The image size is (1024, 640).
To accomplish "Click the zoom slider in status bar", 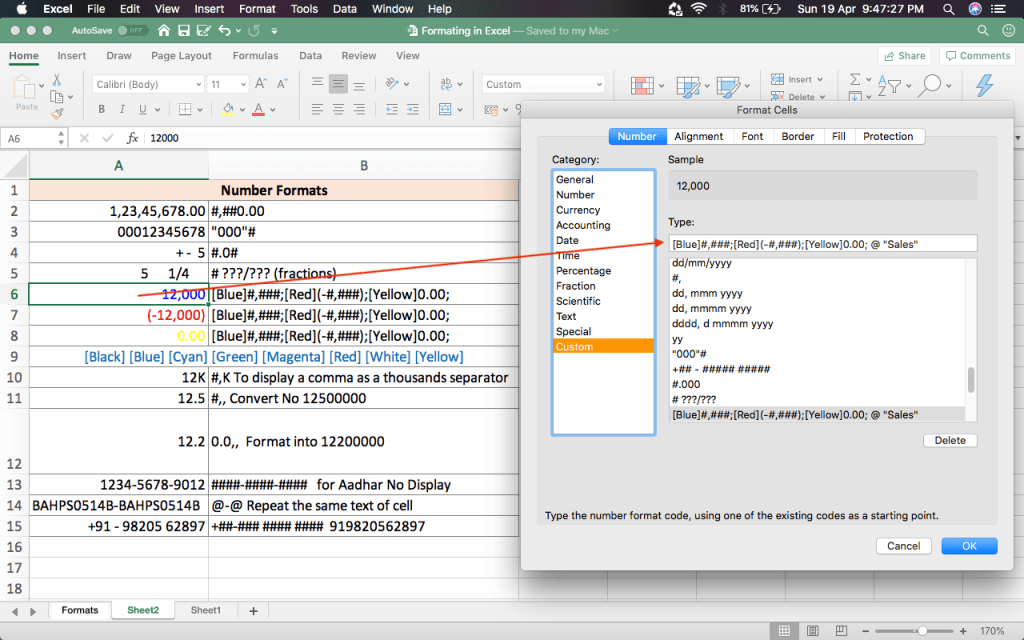I will pos(921,631).
